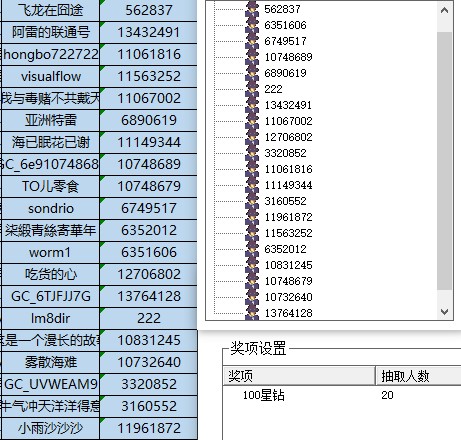The height and width of the screenshot is (440, 461).
Task: Click spreadsheet cell TO儿零食
Action: click(x=50, y=186)
